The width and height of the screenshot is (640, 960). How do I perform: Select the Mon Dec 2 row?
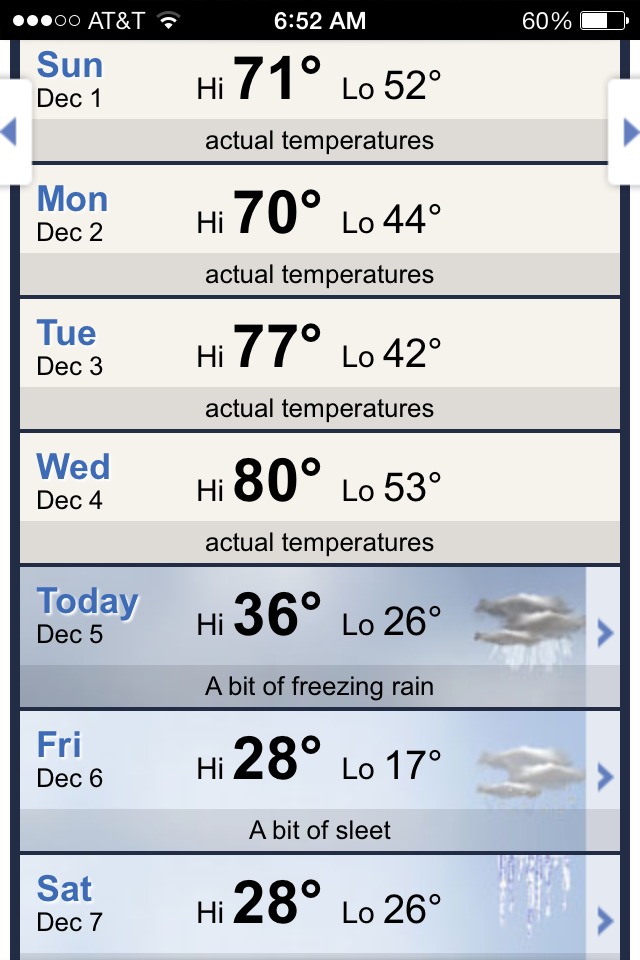click(320, 230)
